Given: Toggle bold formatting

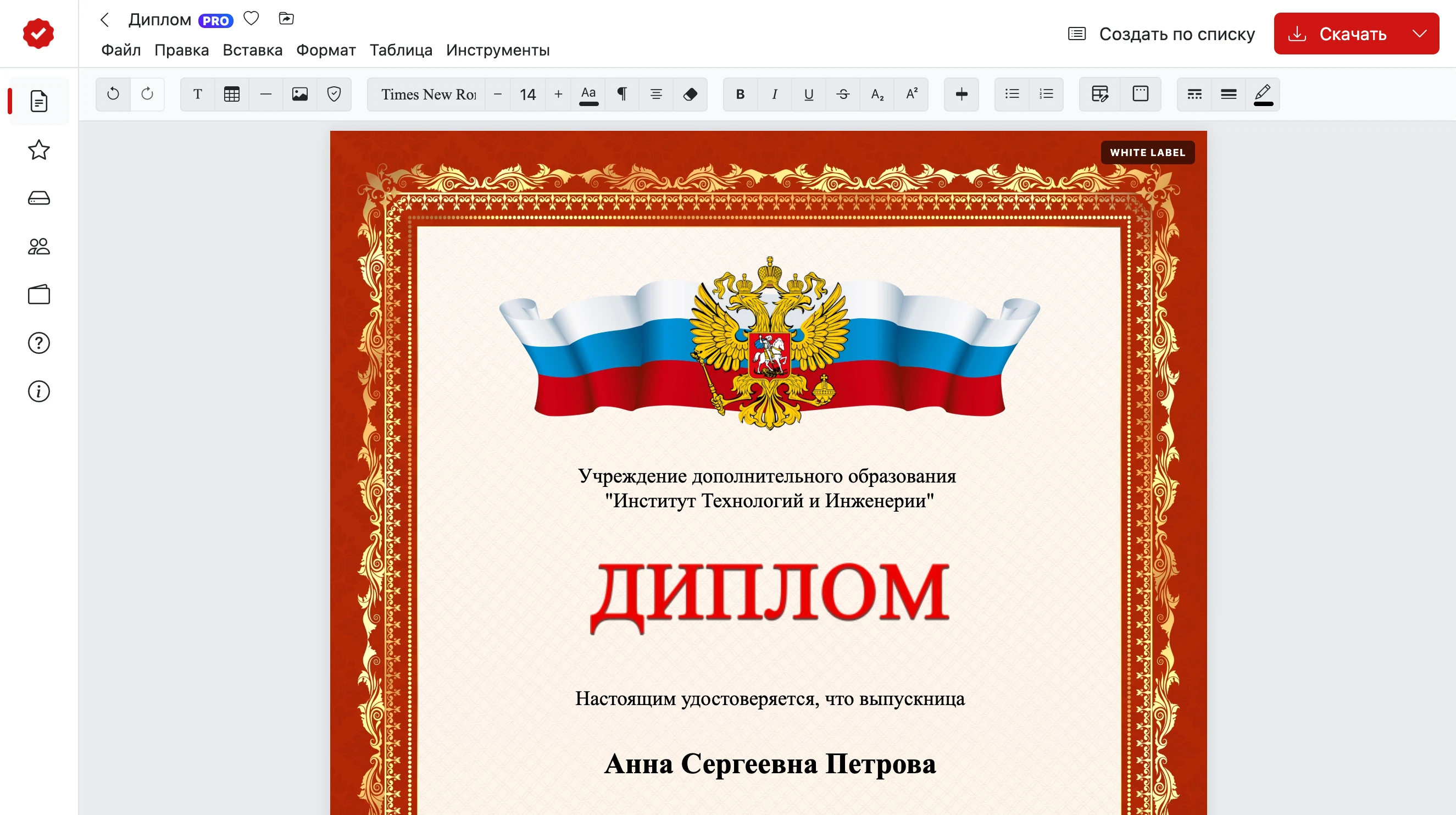Looking at the screenshot, I should point(741,94).
